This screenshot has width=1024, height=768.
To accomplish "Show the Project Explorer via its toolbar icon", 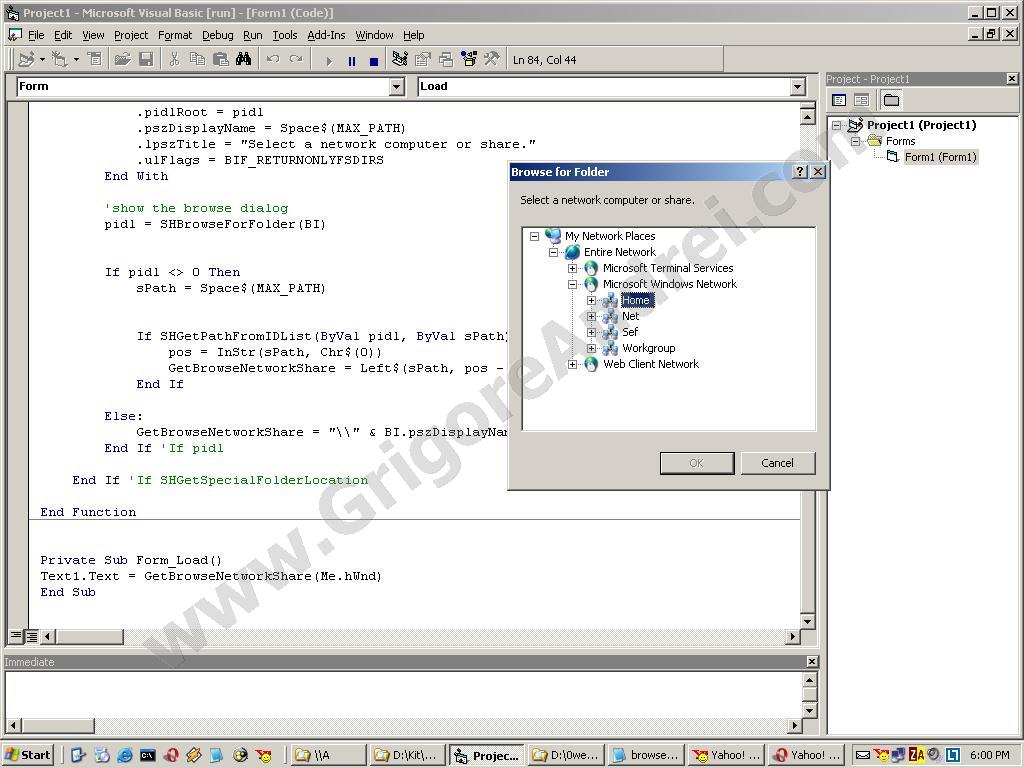I will [x=400, y=59].
